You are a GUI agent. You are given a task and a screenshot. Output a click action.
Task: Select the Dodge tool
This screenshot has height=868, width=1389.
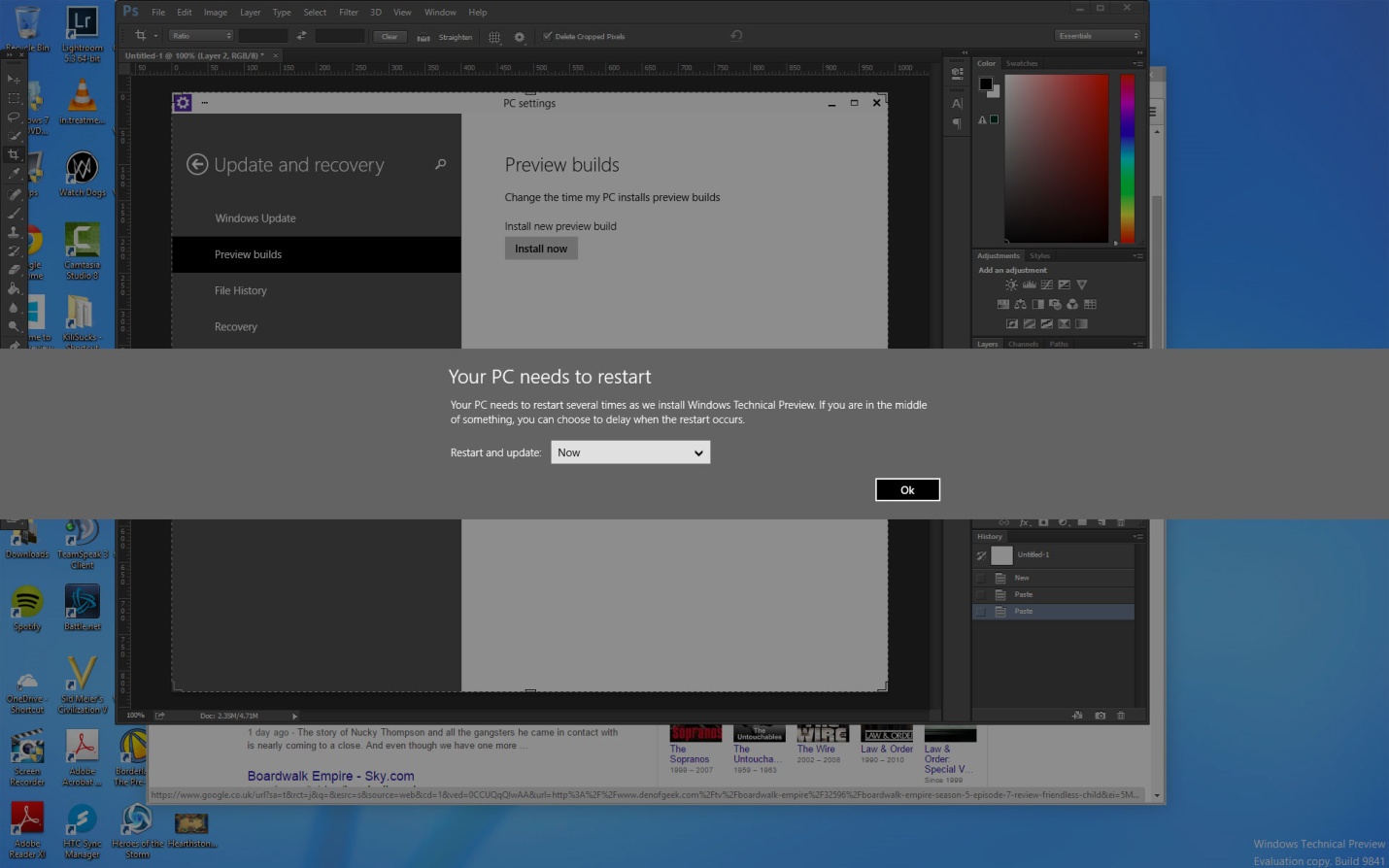click(x=14, y=326)
